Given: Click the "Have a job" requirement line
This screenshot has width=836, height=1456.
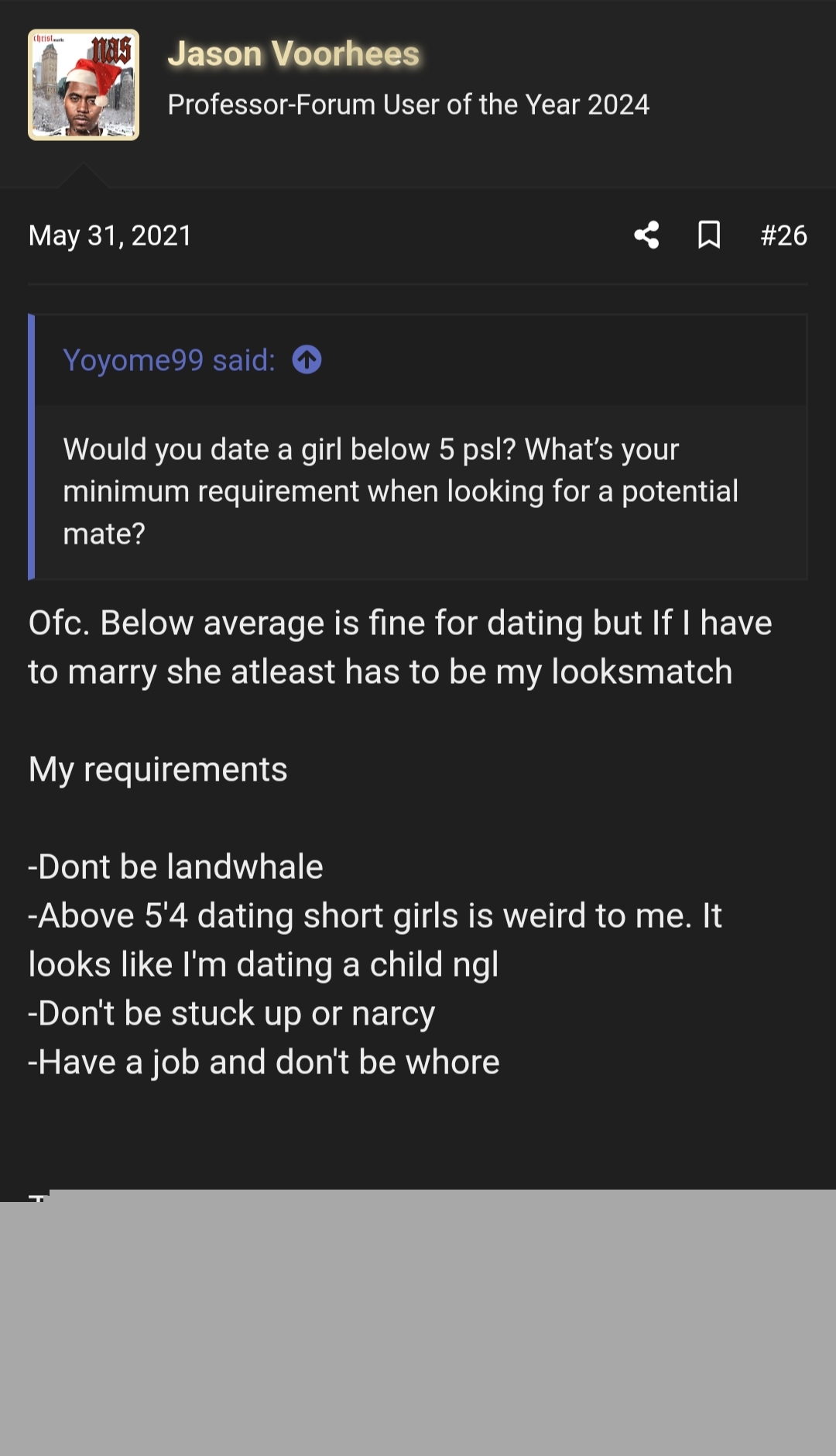Looking at the screenshot, I should (264, 1062).
